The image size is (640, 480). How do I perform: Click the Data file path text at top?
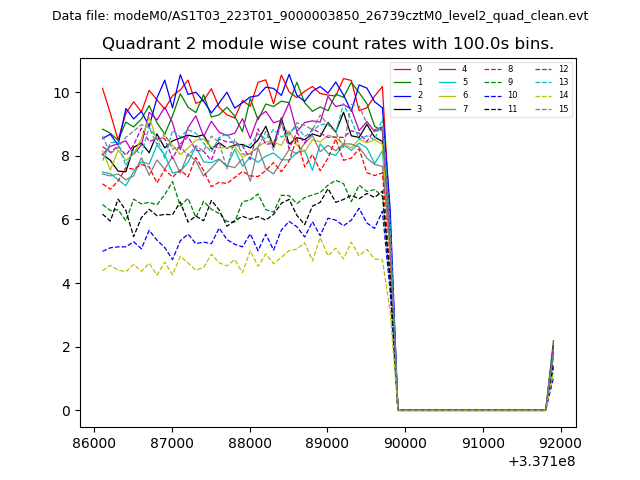[x=320, y=16]
